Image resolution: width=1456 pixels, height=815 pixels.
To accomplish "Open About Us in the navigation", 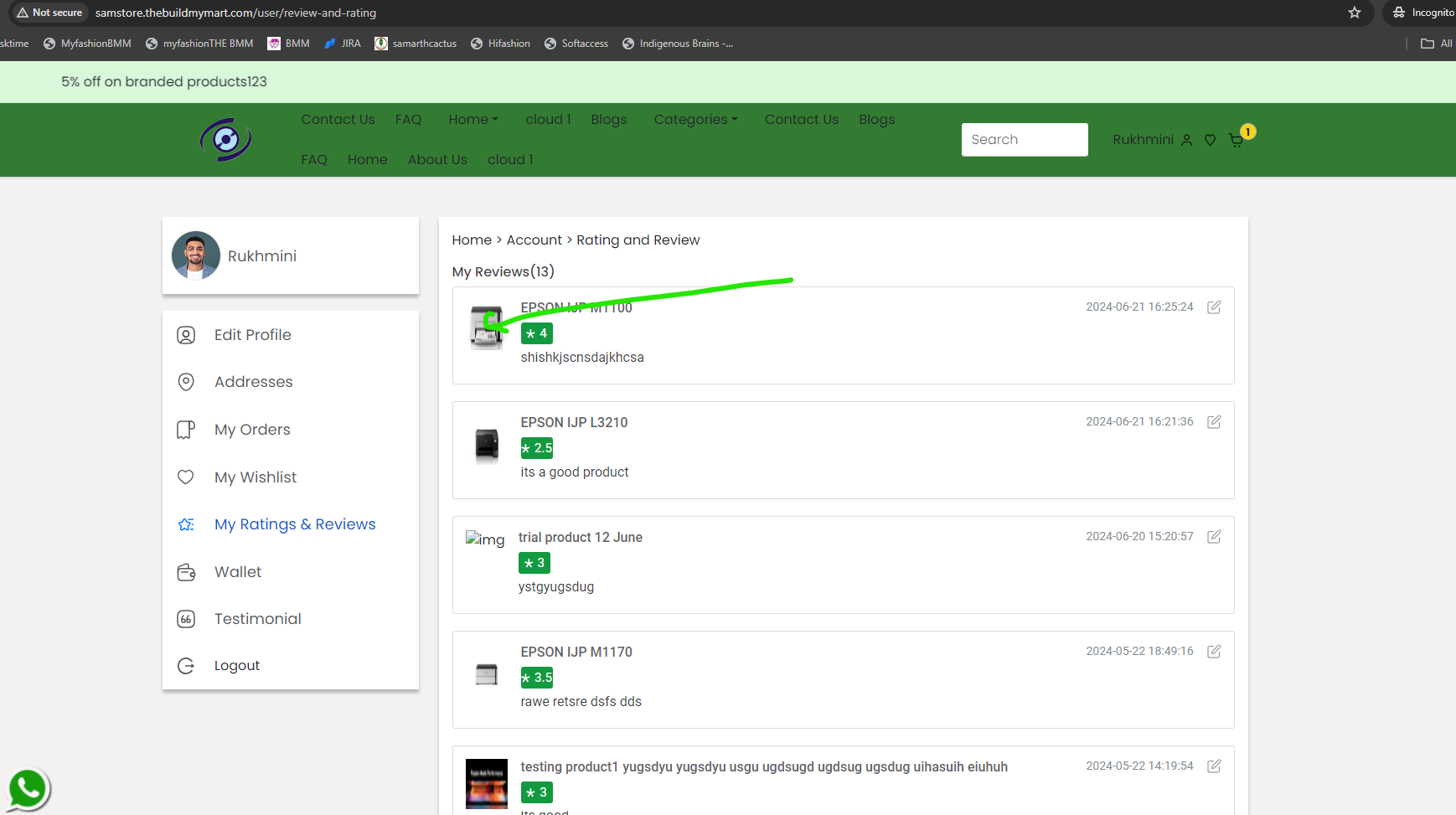I will click(x=437, y=160).
